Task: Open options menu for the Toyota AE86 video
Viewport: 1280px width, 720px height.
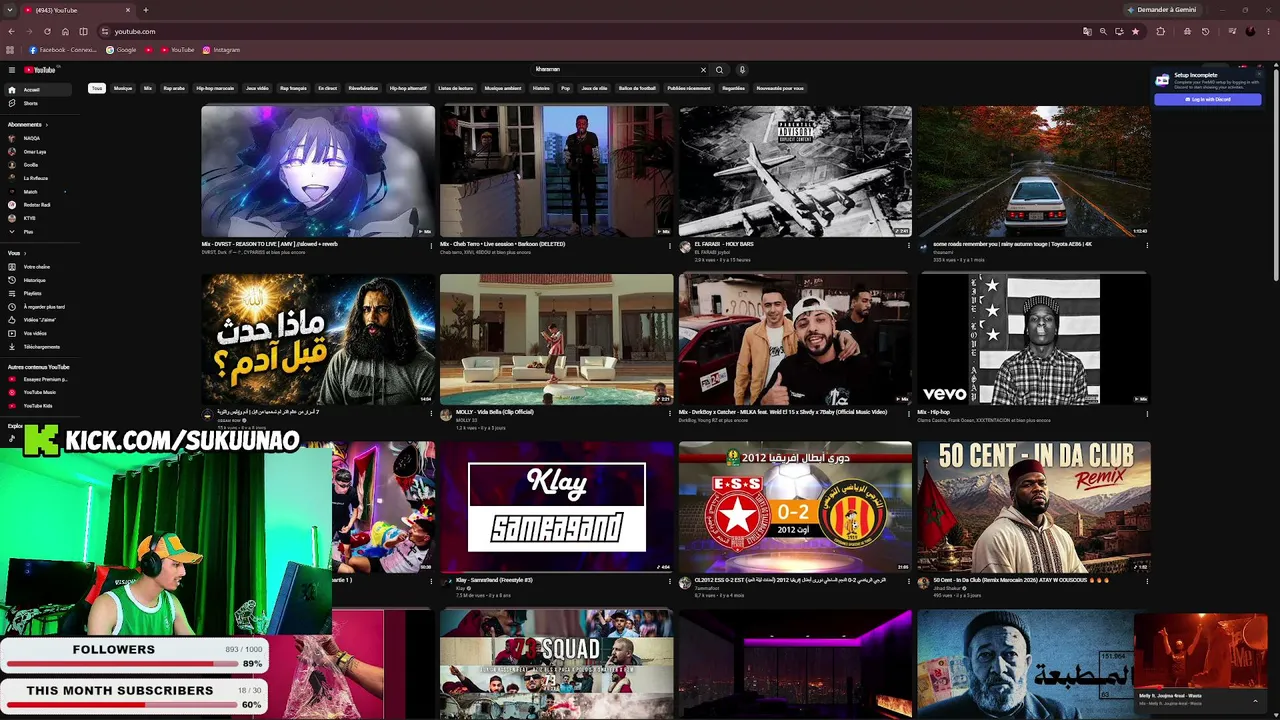Action: (x=1147, y=244)
